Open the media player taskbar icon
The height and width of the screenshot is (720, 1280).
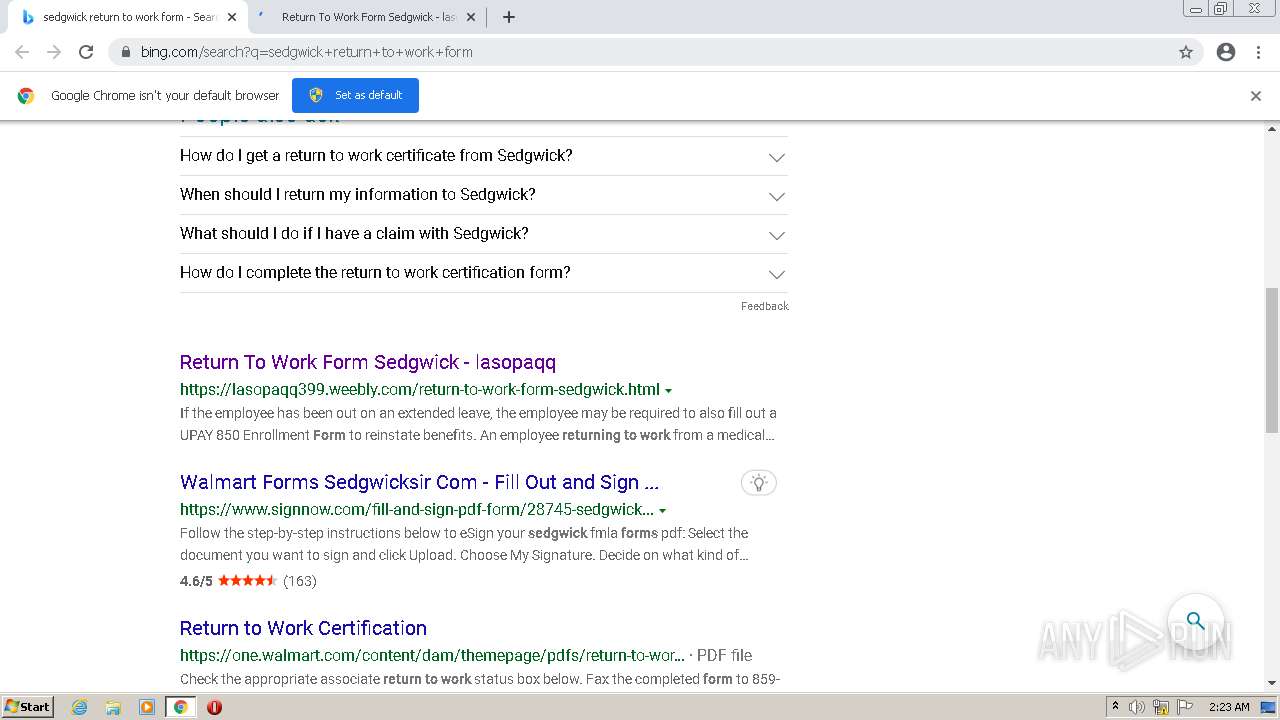147,707
